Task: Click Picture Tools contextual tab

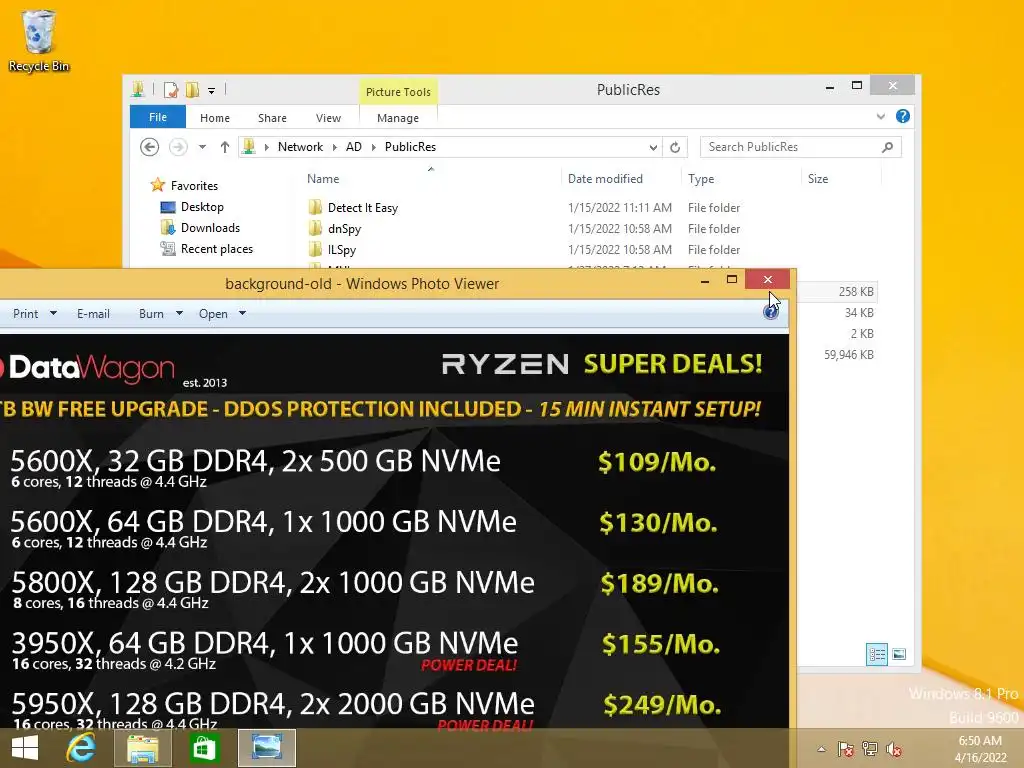Action: click(398, 91)
